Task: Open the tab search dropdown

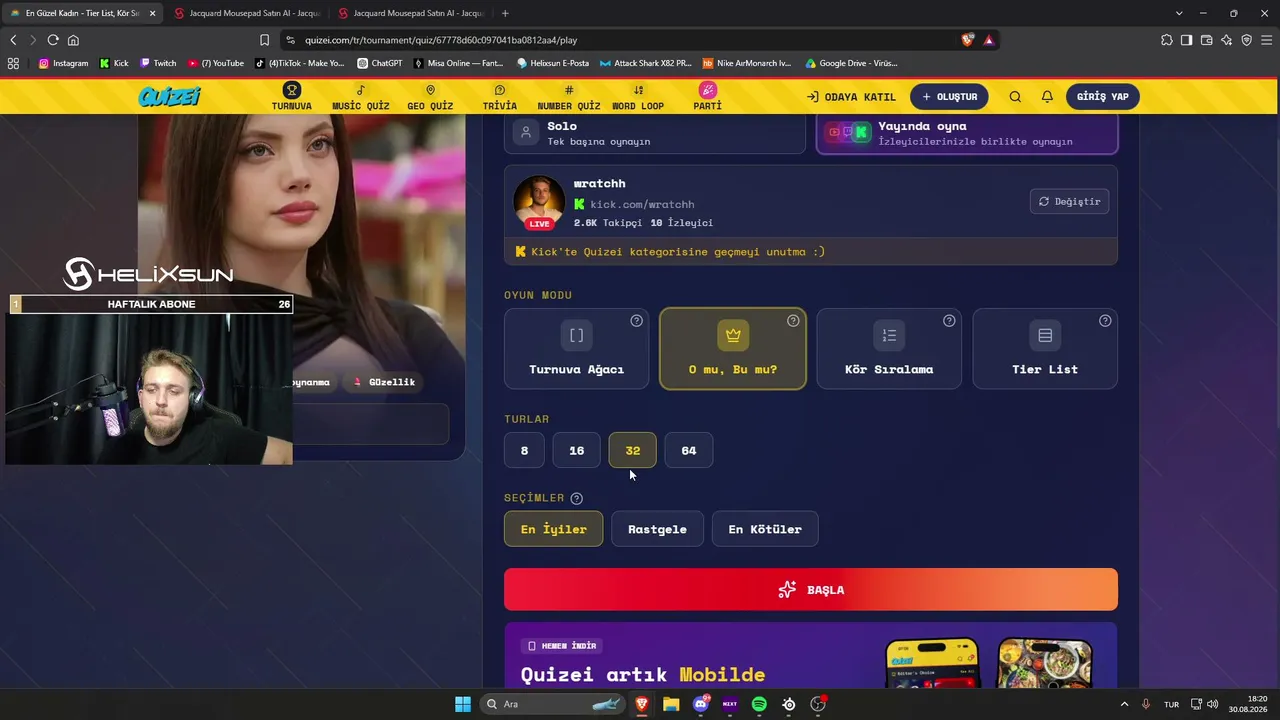Action: [x=1179, y=13]
